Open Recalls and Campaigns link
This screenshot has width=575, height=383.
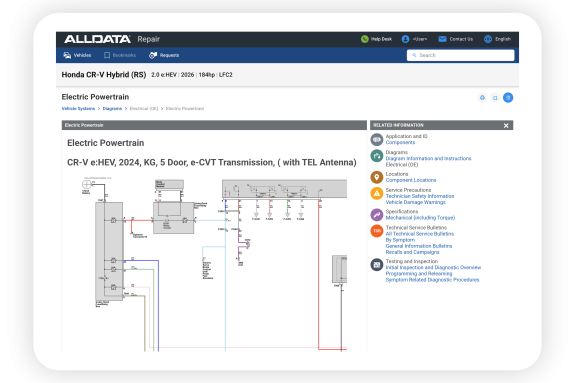click(x=412, y=252)
